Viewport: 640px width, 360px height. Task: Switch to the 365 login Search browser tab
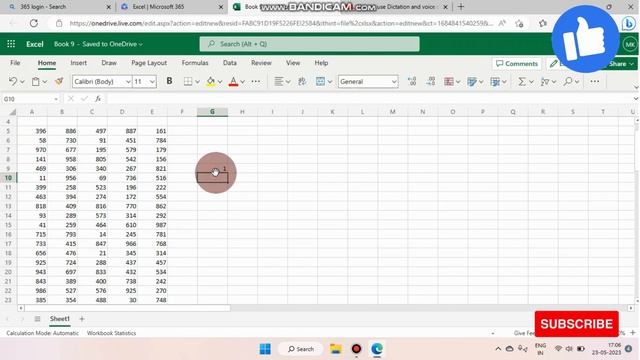tap(60, 7)
